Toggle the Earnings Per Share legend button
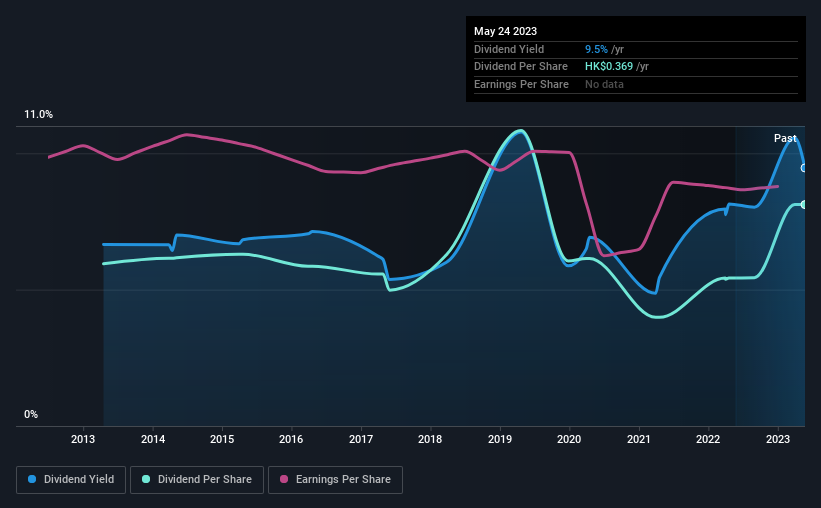 click(x=335, y=480)
